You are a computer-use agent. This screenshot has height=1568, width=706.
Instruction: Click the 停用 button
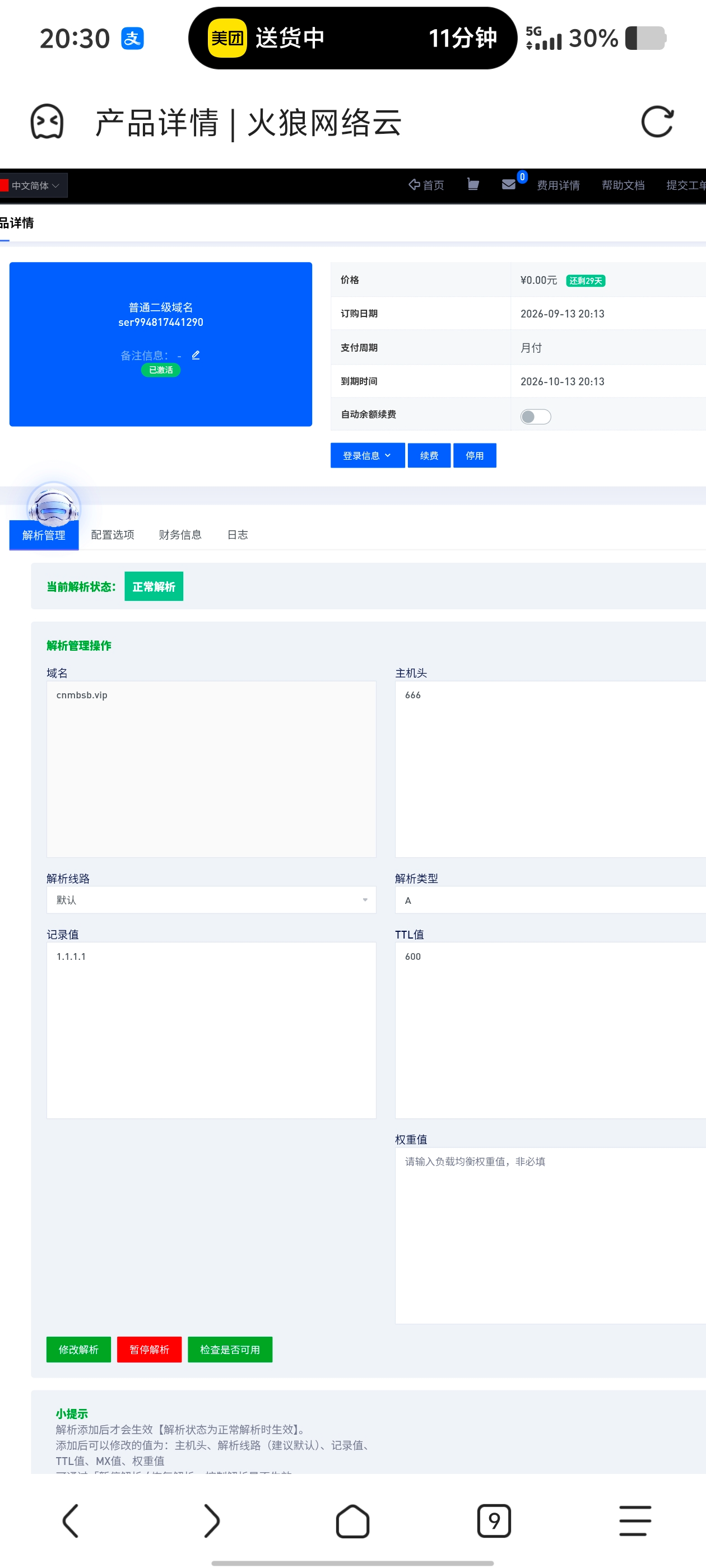coord(475,455)
